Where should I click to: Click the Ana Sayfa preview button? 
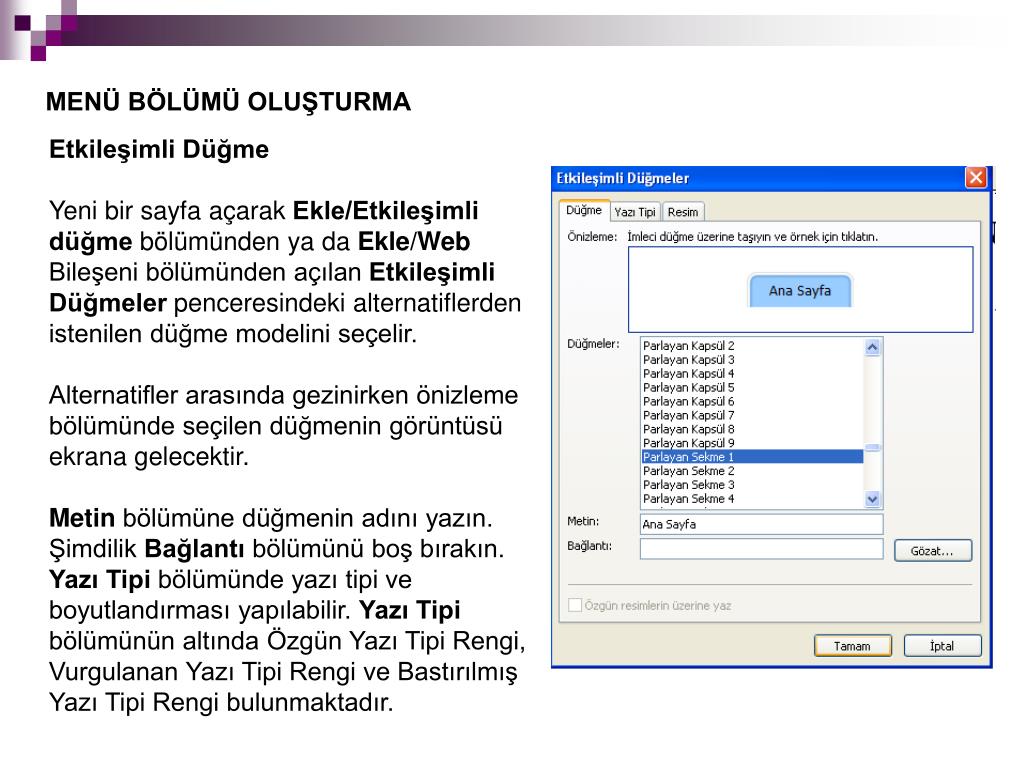point(800,291)
